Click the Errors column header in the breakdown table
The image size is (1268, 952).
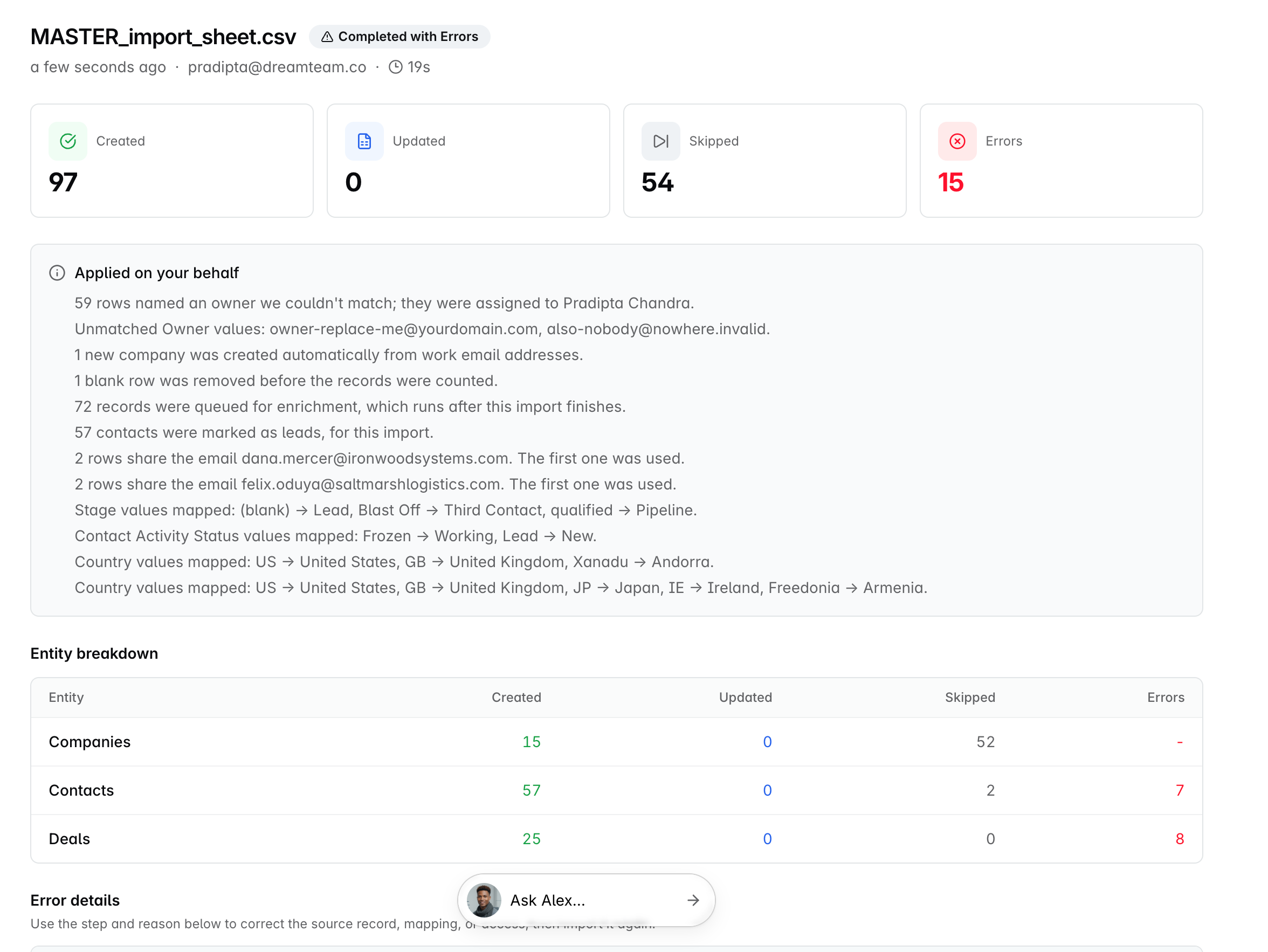pyautogui.click(x=1166, y=697)
